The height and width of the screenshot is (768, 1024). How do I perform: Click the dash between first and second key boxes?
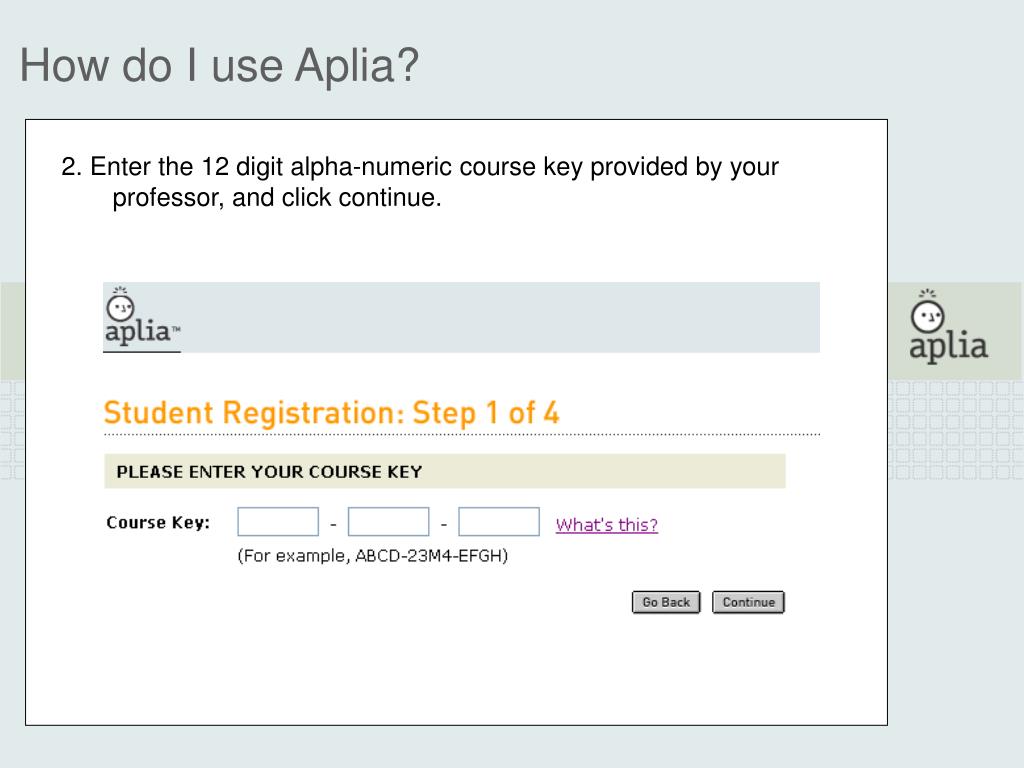pos(333,524)
